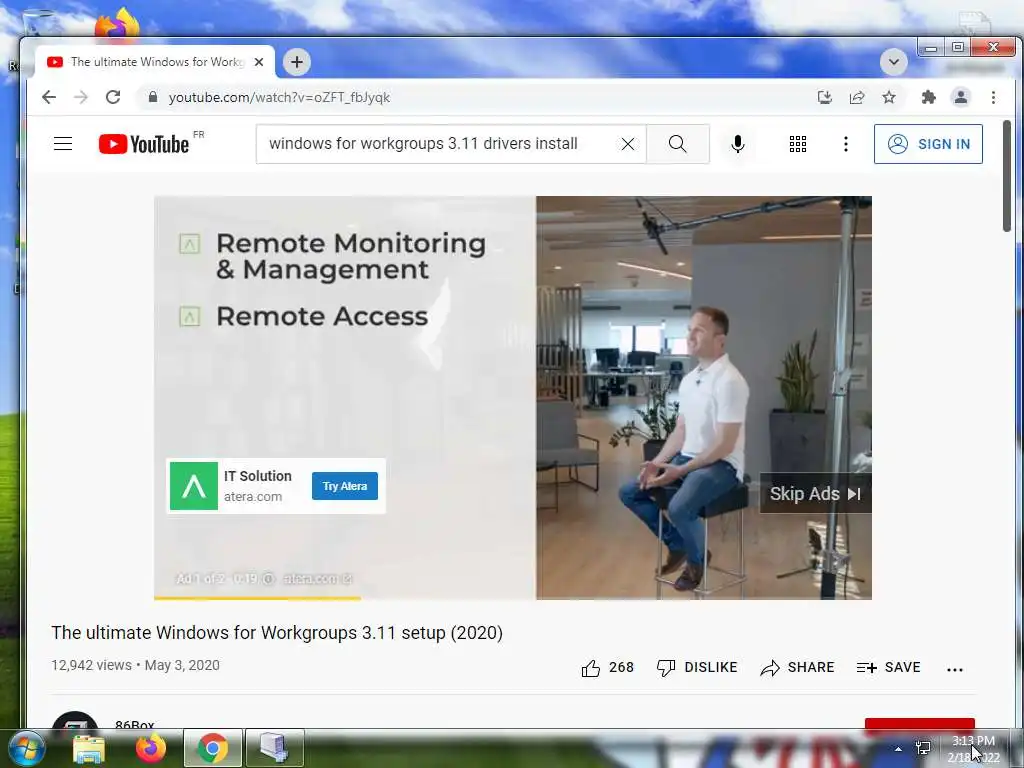Screen dimensions: 1024x768
Task: Click the Try Atera button
Action: (345, 486)
